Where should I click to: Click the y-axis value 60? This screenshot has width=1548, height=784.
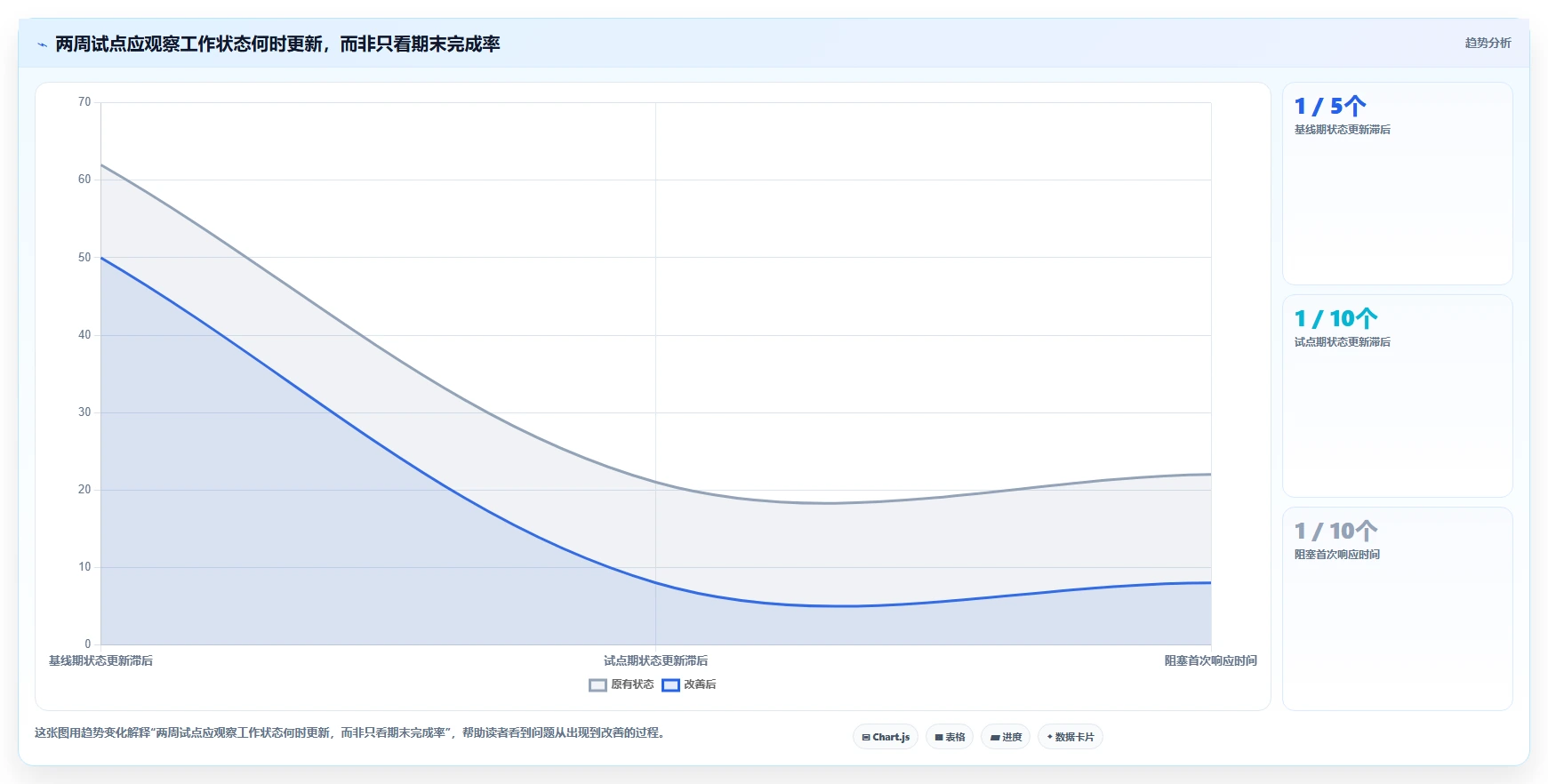click(84, 180)
